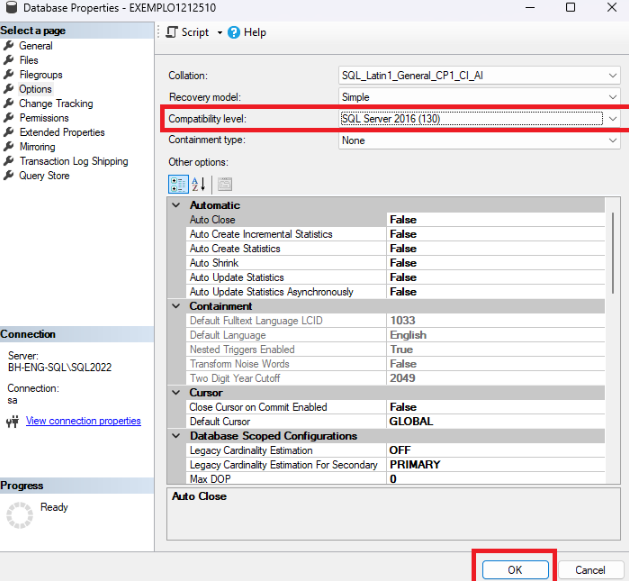Open the Permissions page
629x581 pixels.
(44, 118)
